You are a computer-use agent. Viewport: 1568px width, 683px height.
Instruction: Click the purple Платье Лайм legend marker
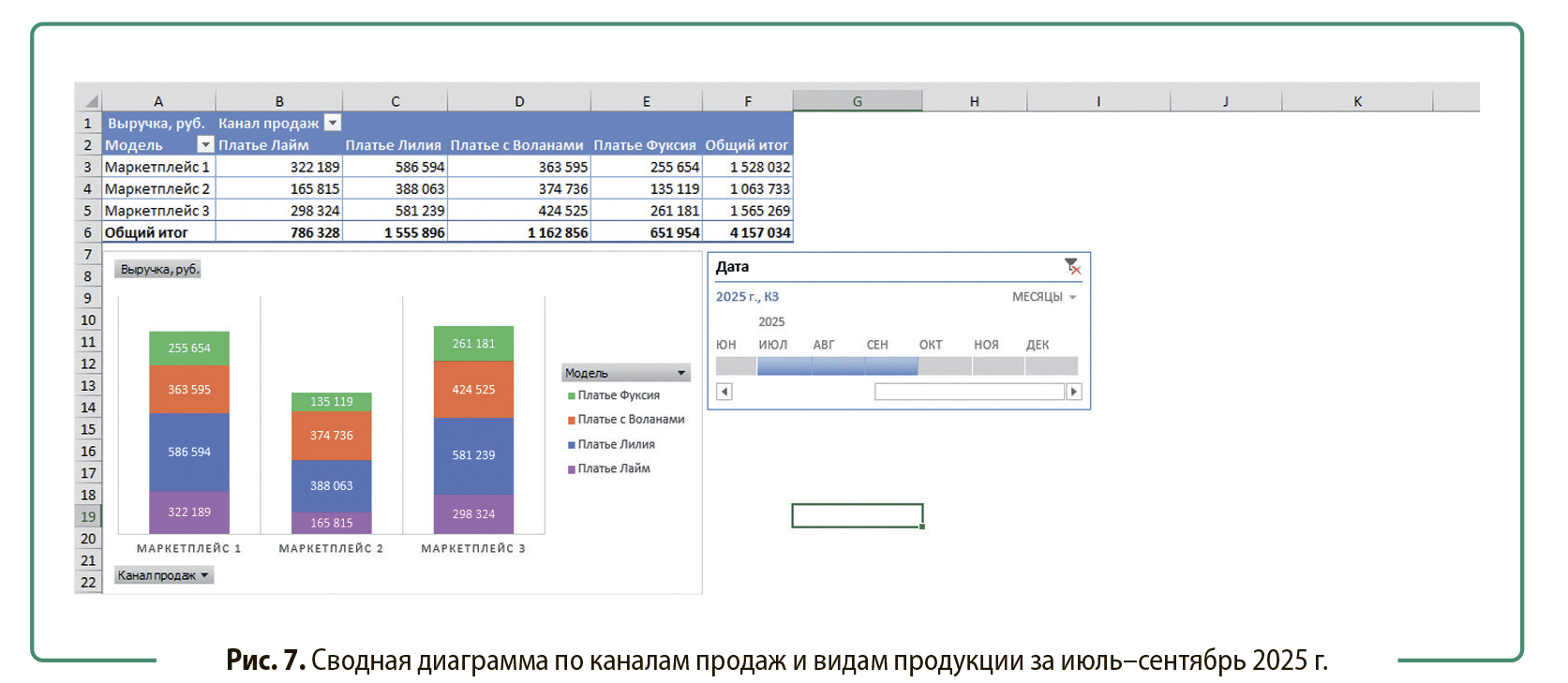coord(571,469)
